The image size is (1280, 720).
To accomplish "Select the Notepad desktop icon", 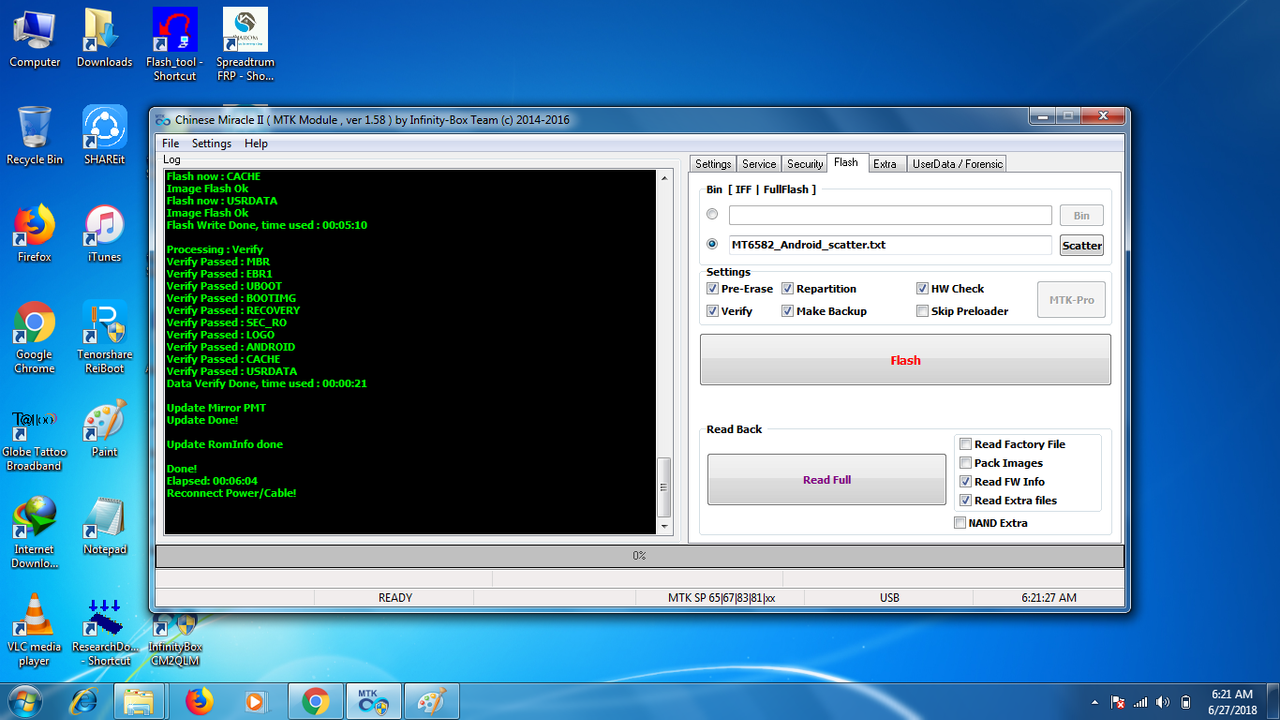I will pyautogui.click(x=104, y=527).
